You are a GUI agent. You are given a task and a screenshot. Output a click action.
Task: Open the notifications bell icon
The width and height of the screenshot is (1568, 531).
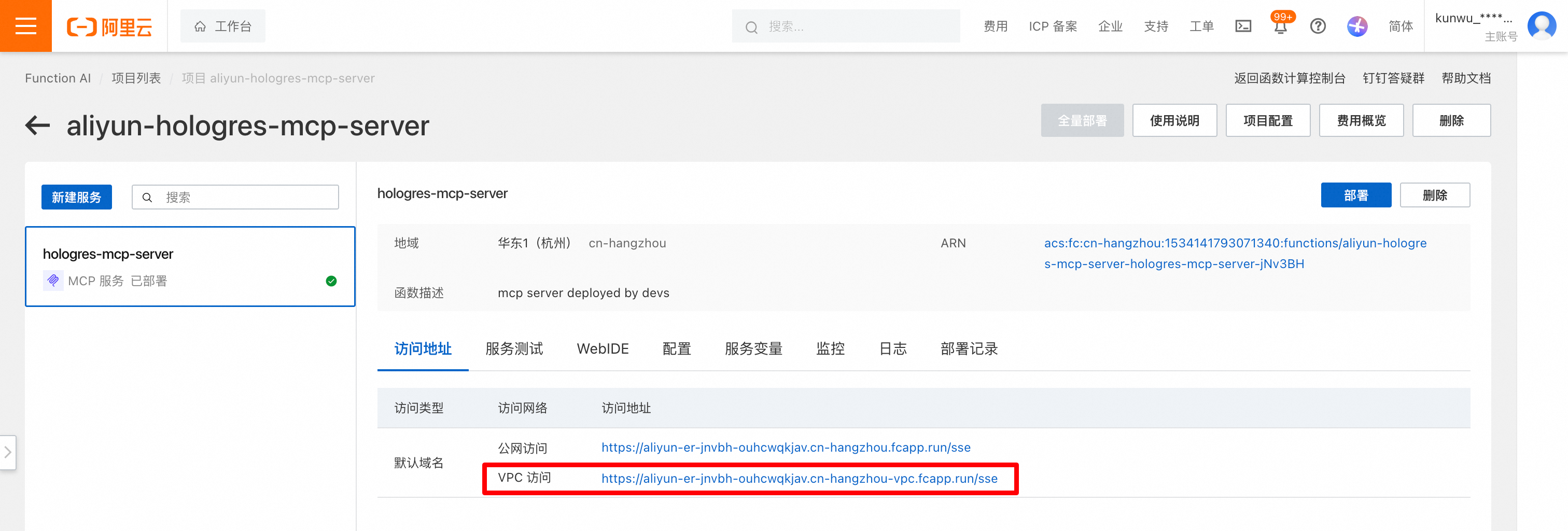coord(1280,27)
